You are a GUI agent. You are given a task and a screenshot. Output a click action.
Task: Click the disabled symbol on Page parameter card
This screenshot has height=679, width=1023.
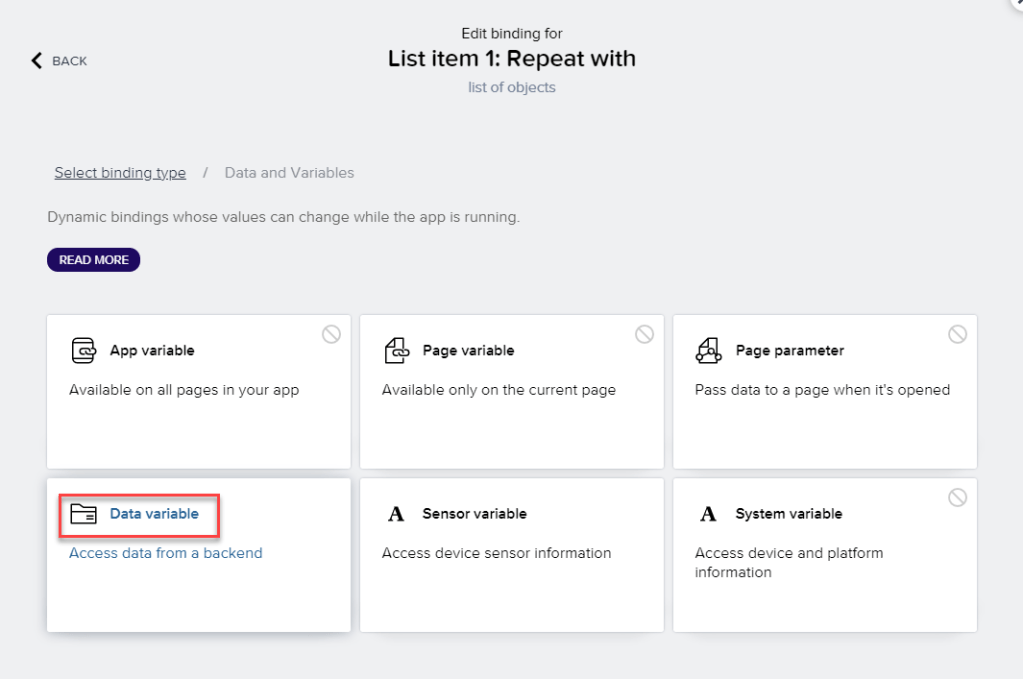point(957,335)
